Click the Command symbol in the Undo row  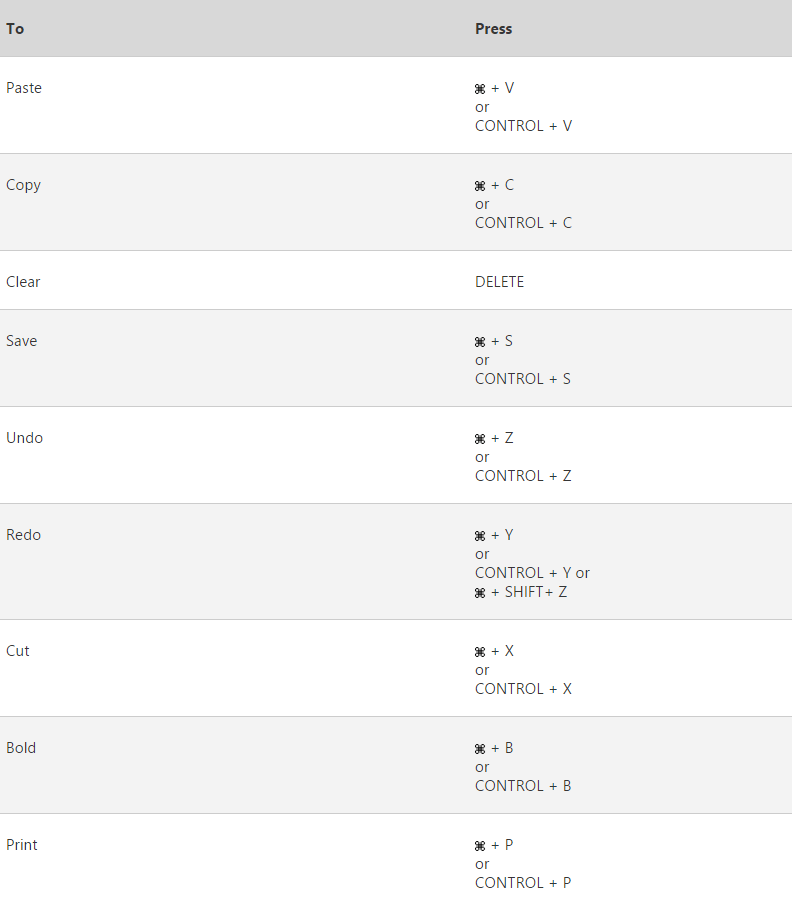(x=480, y=439)
